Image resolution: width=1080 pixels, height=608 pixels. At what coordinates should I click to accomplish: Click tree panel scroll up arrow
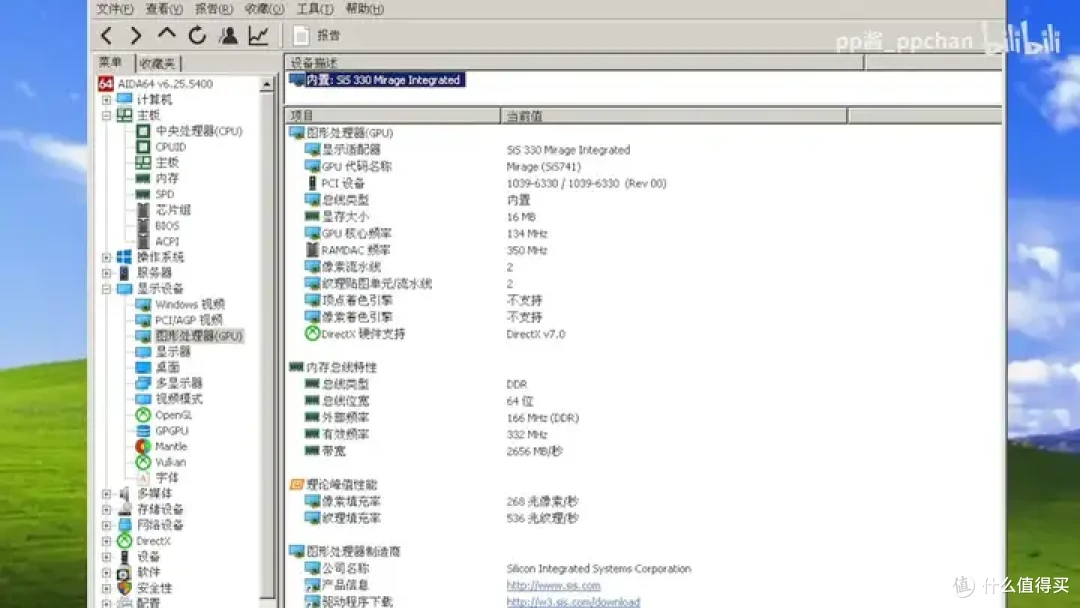coord(267,84)
